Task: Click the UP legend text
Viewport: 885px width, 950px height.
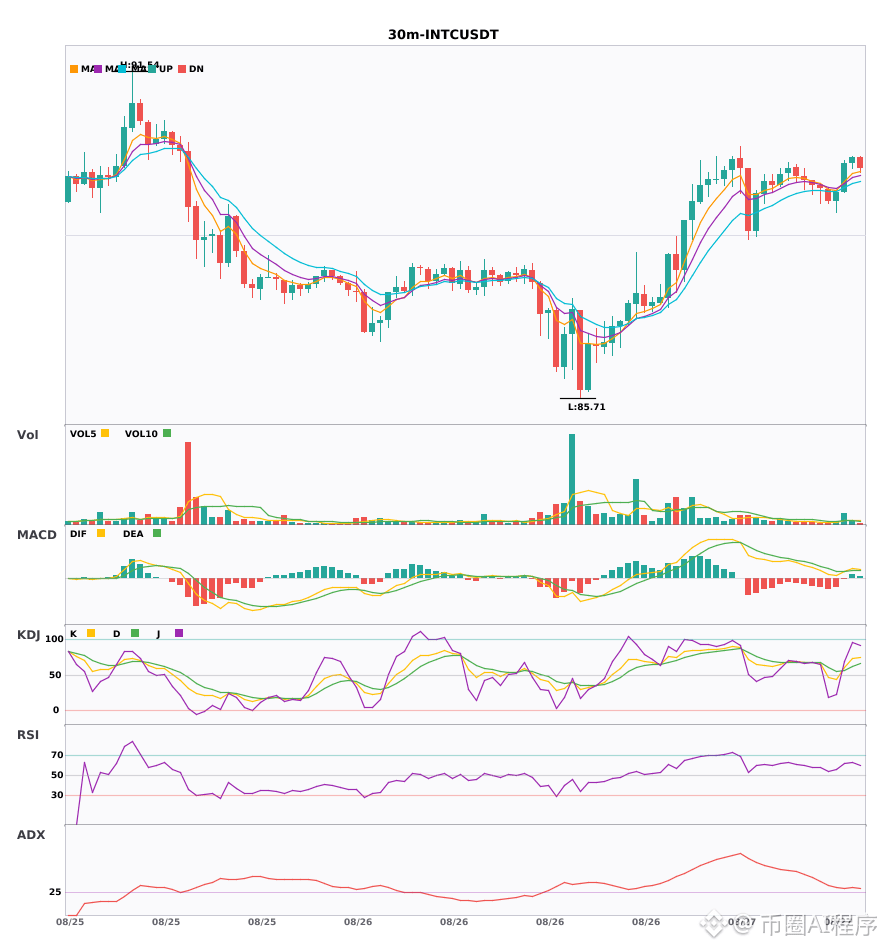Action: [166, 69]
